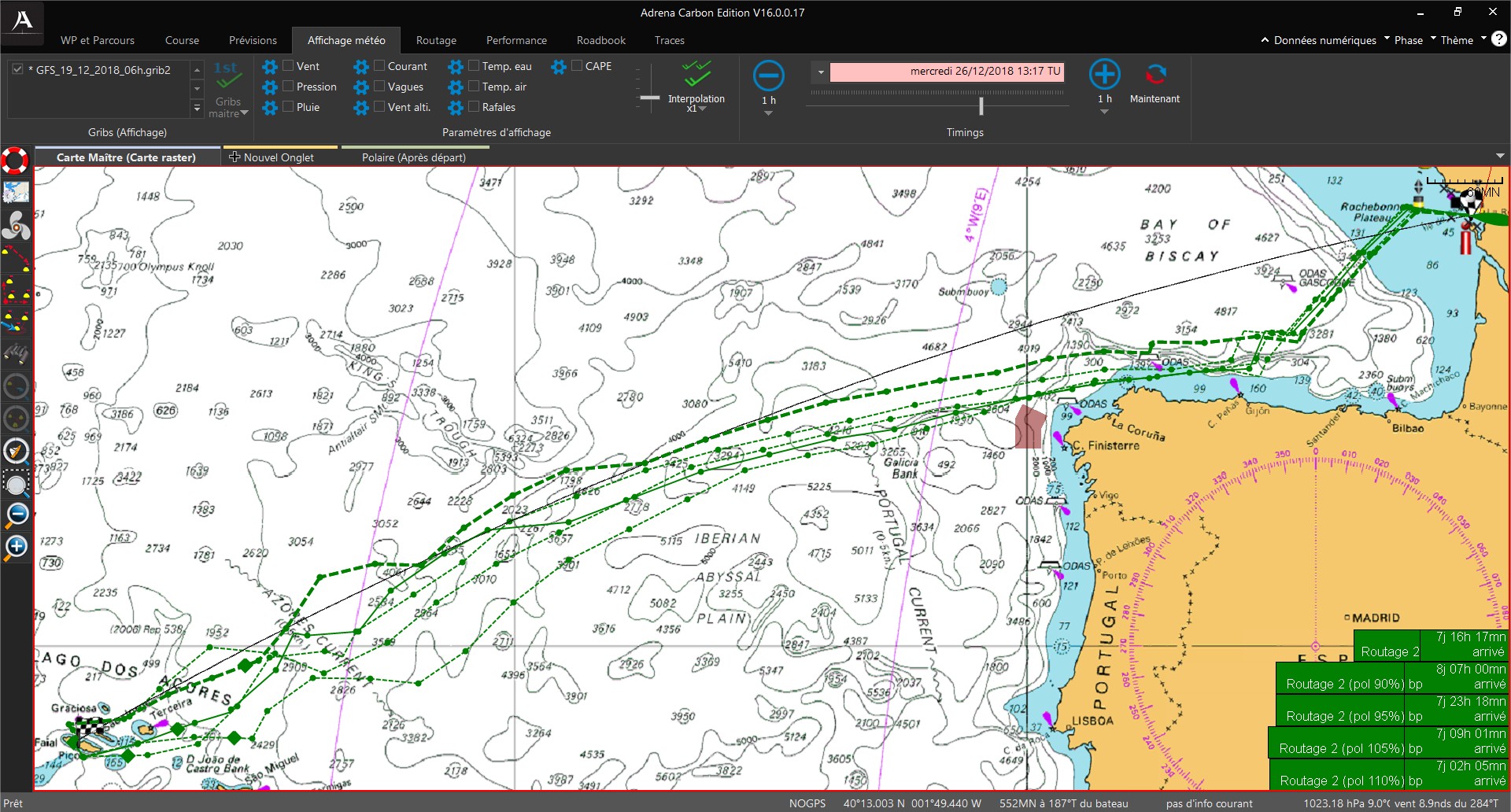This screenshot has width=1511, height=812.
Task: Enable the Pluie checkbox
Action: click(x=288, y=107)
